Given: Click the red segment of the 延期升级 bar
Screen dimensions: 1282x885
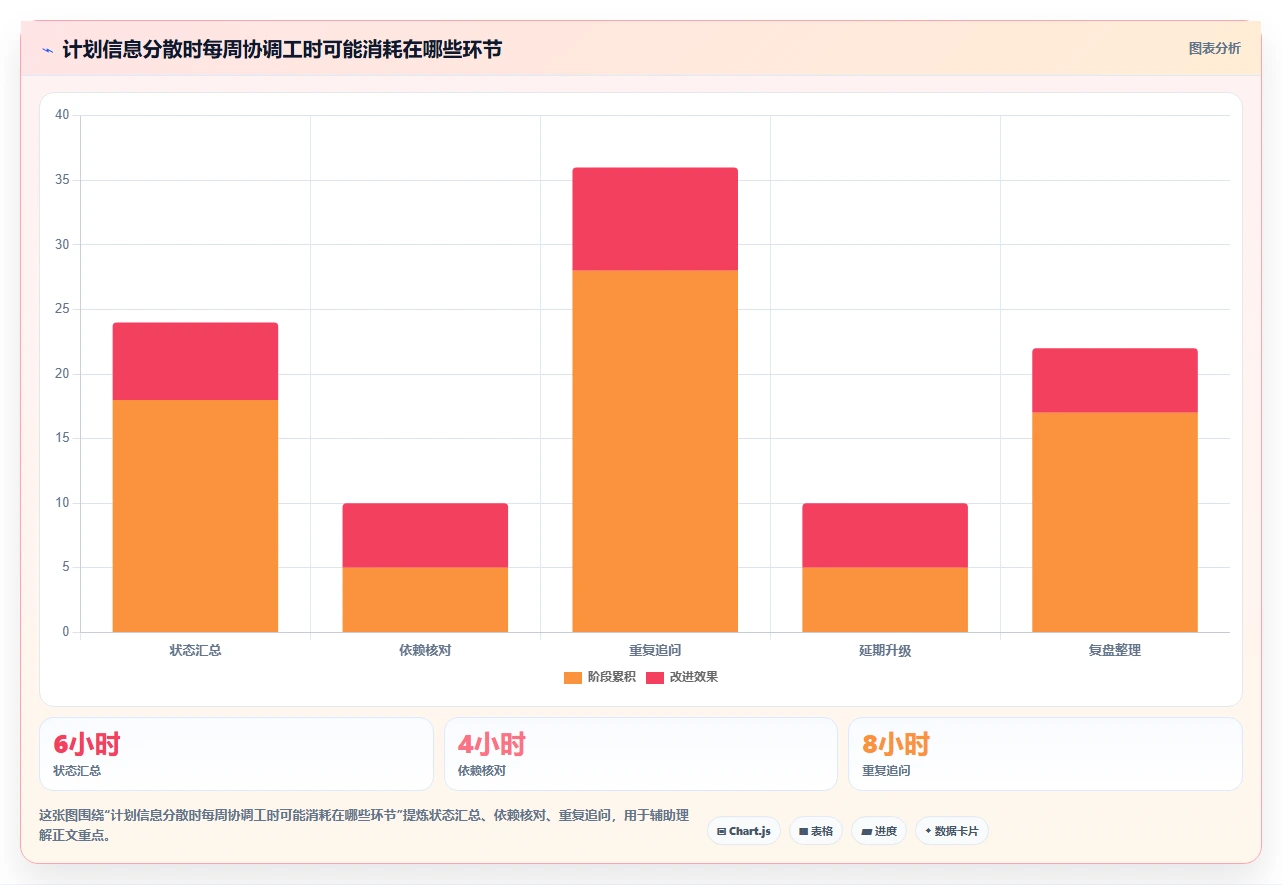Looking at the screenshot, I should (x=885, y=535).
